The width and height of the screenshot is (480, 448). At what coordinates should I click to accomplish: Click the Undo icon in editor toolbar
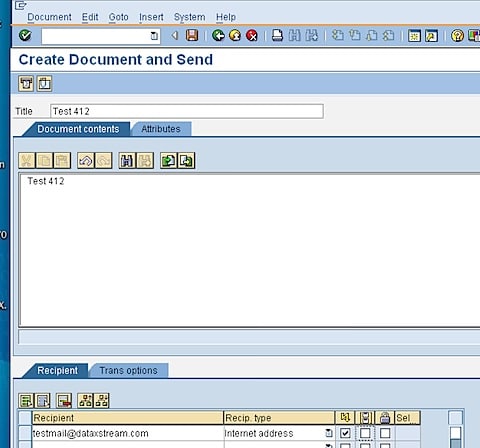coord(86,161)
